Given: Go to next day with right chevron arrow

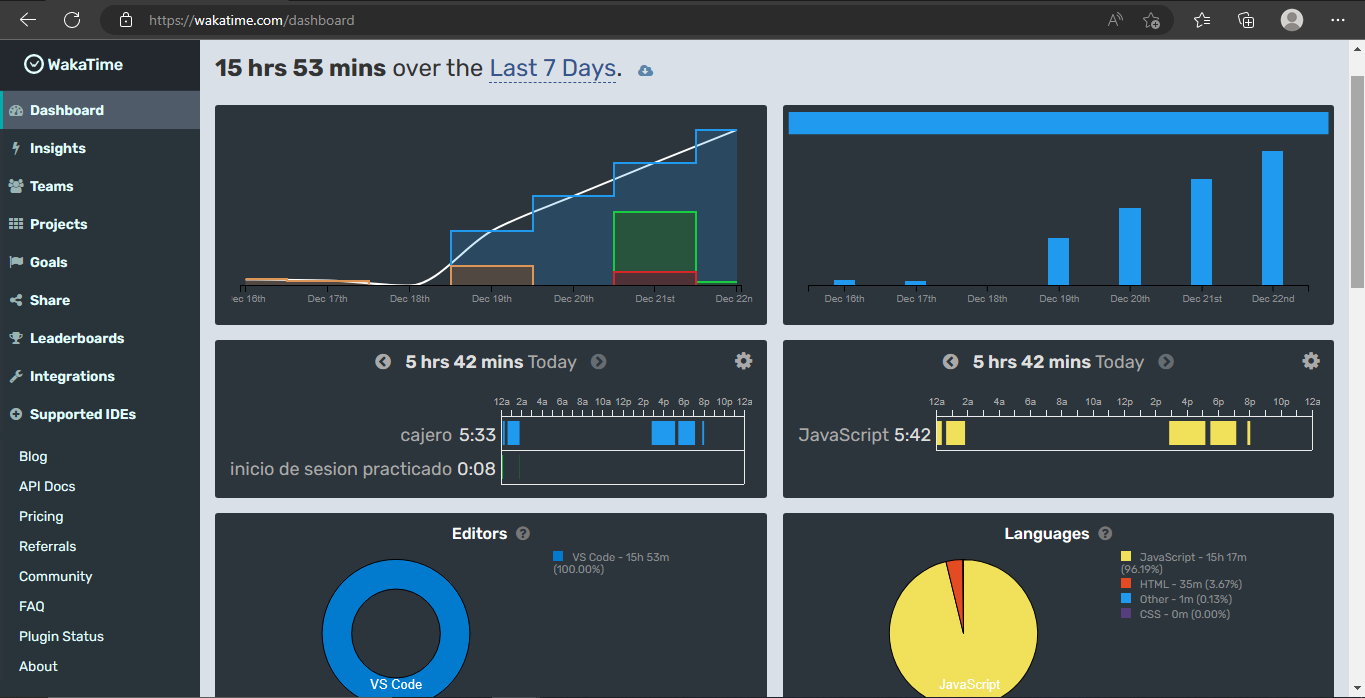Looking at the screenshot, I should [x=598, y=361].
